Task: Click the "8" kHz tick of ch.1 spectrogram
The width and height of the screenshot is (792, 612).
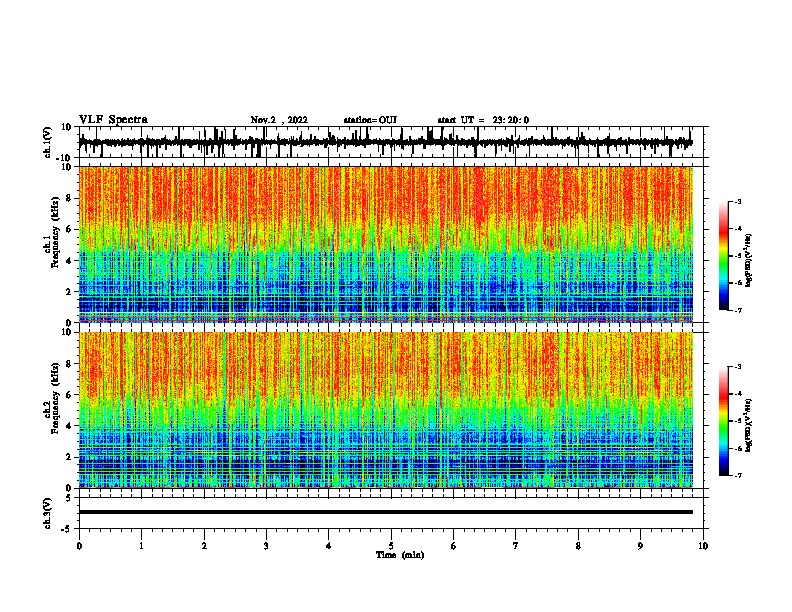Action: click(x=69, y=198)
